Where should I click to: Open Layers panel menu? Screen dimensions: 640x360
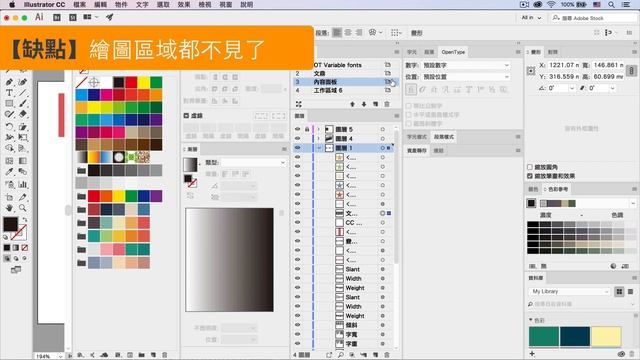pyautogui.click(x=396, y=116)
